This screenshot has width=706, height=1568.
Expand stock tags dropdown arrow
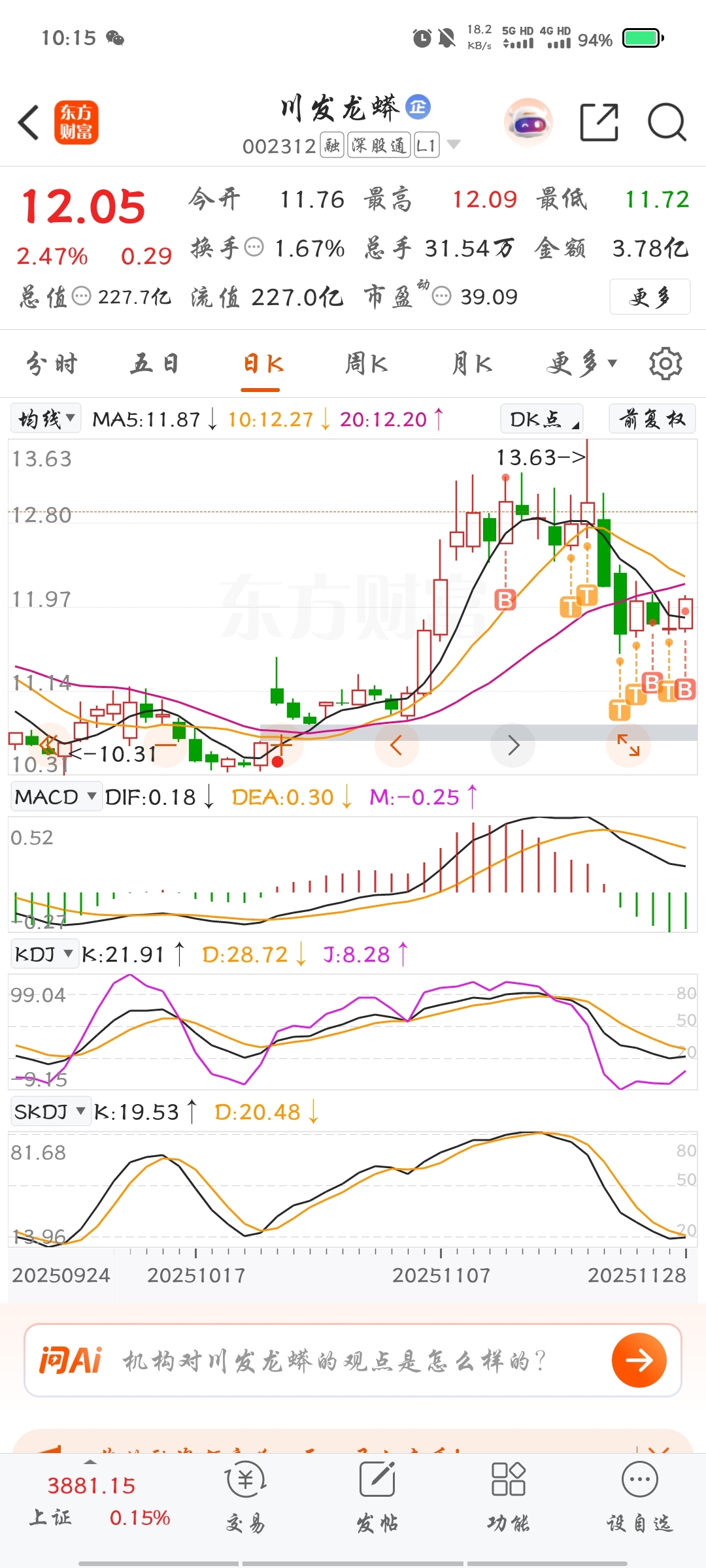[453, 144]
